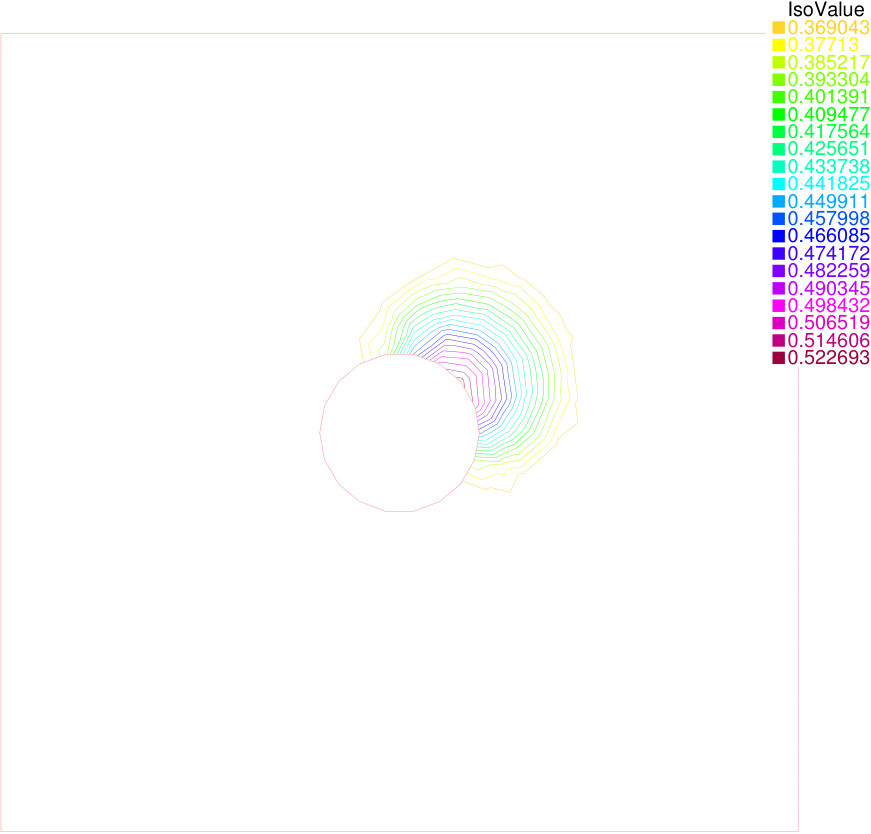Click the legend value 0.425651

[x=828, y=149]
